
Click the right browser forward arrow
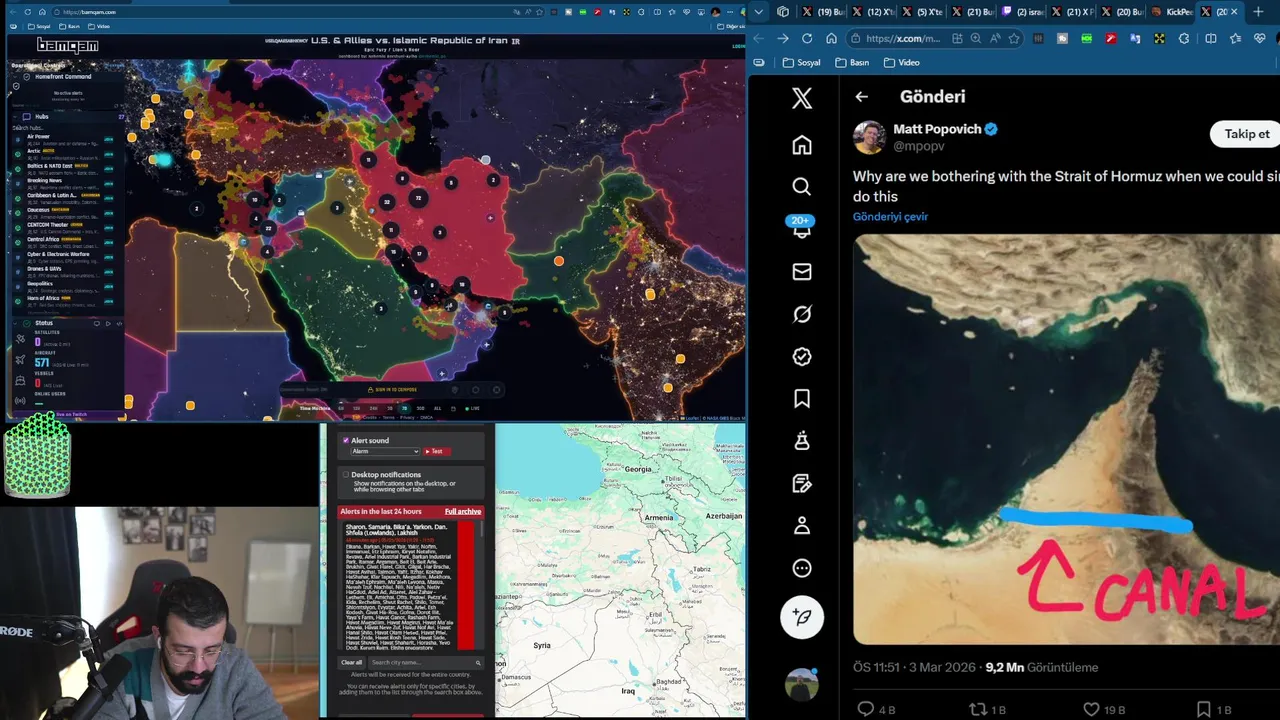click(x=782, y=38)
